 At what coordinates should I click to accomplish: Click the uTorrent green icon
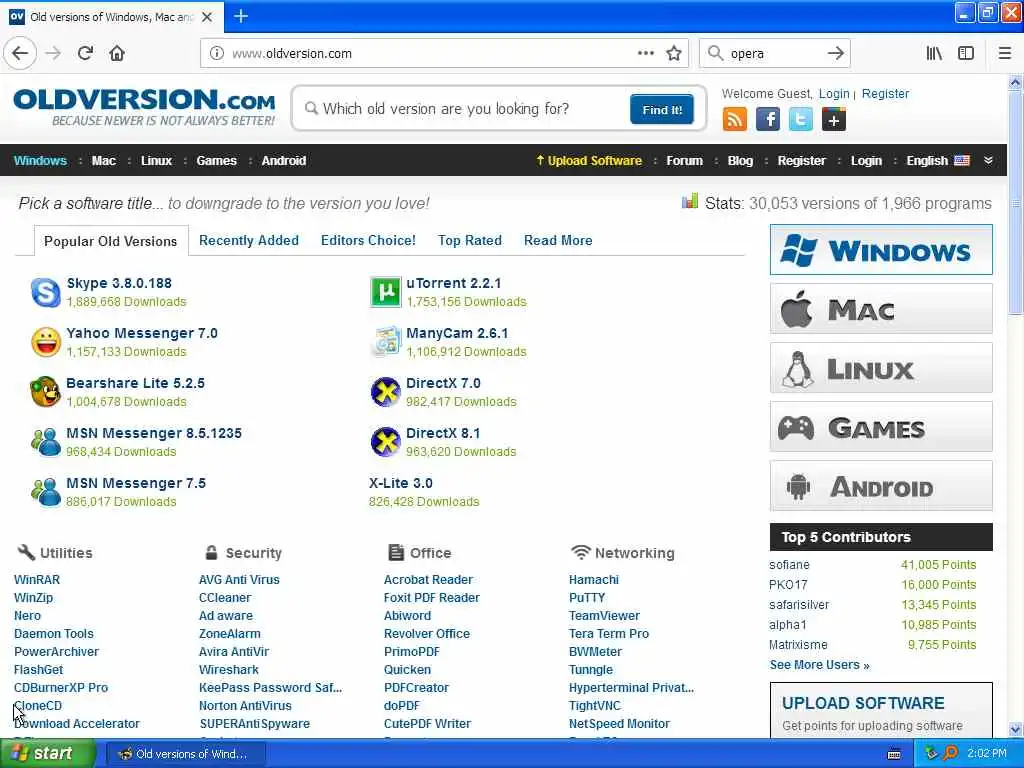pyautogui.click(x=385, y=292)
